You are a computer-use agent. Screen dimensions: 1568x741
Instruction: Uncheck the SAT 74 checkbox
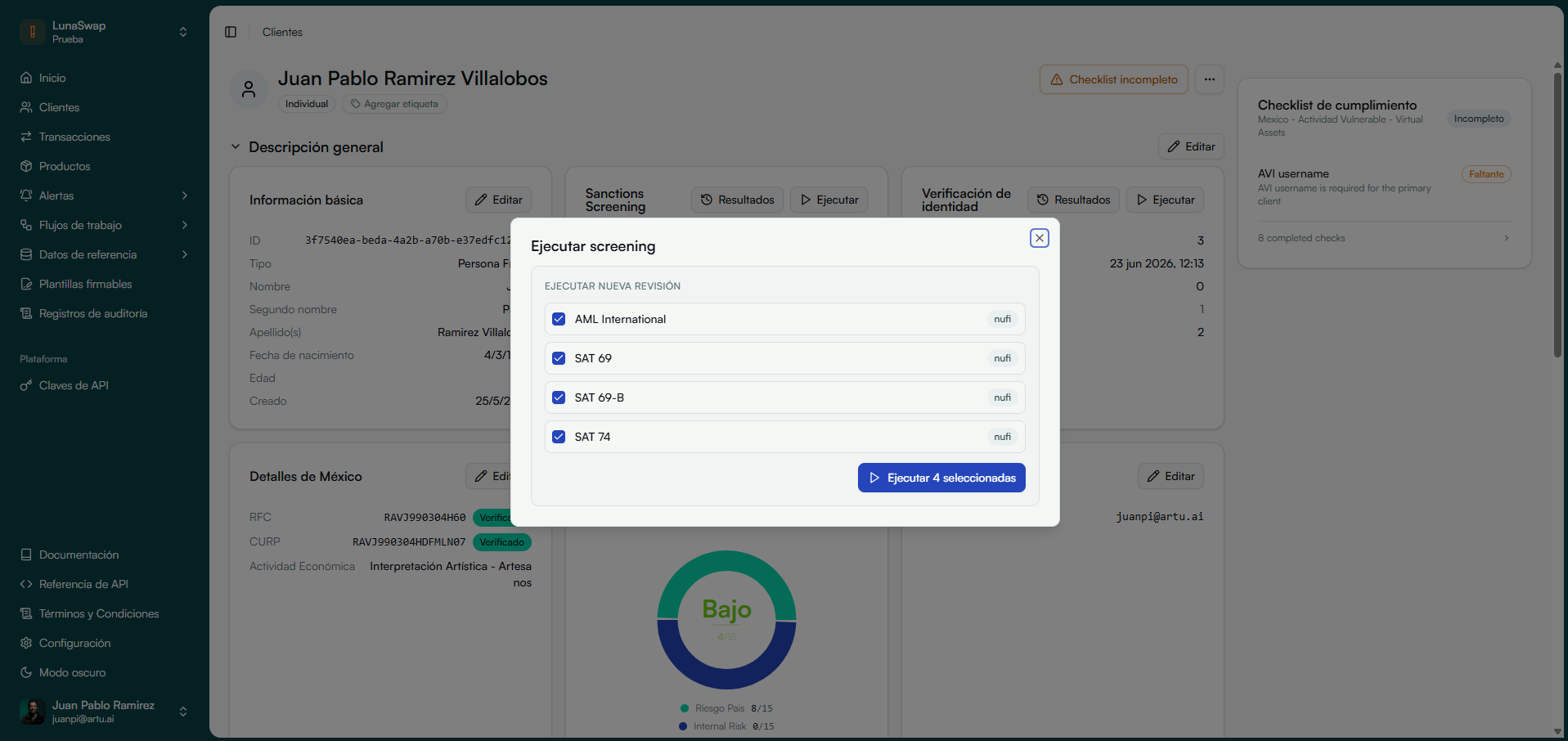tap(559, 437)
